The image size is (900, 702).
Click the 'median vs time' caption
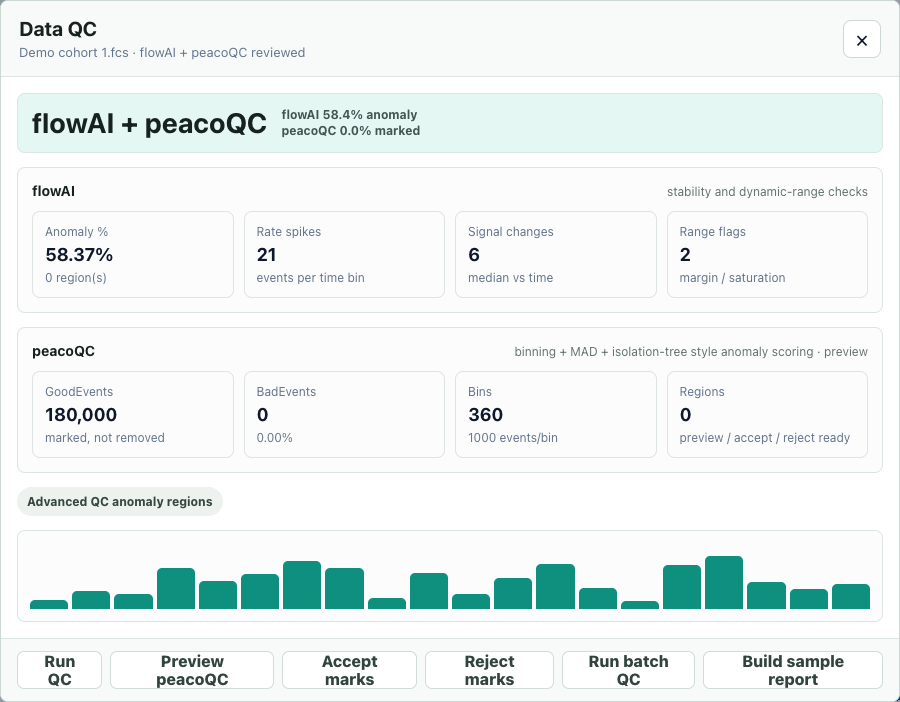(x=510, y=278)
